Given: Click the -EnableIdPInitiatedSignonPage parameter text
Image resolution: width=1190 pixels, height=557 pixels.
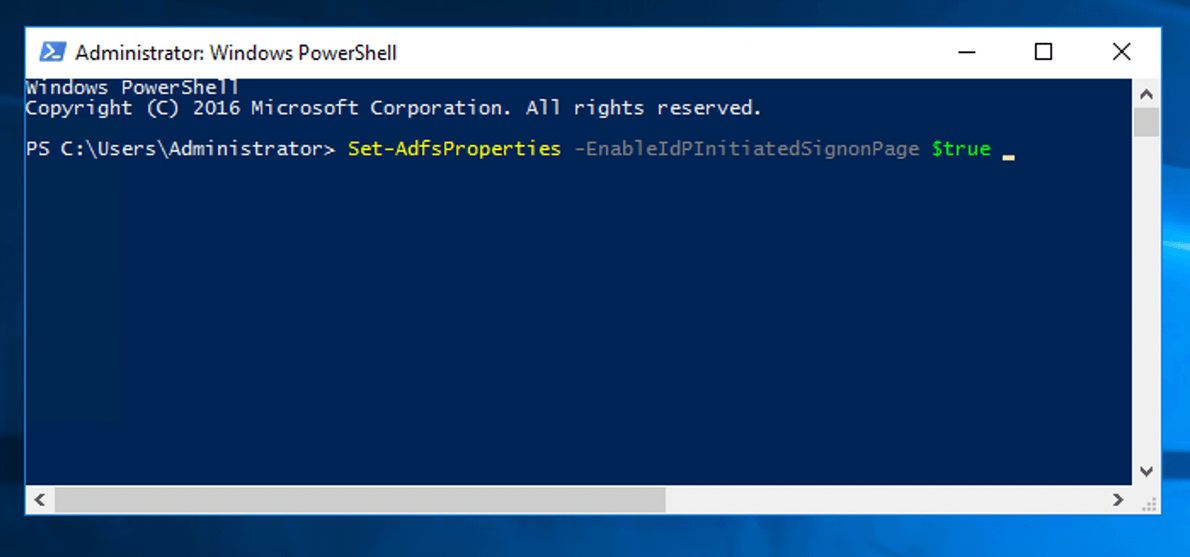Looking at the screenshot, I should pos(746,149).
